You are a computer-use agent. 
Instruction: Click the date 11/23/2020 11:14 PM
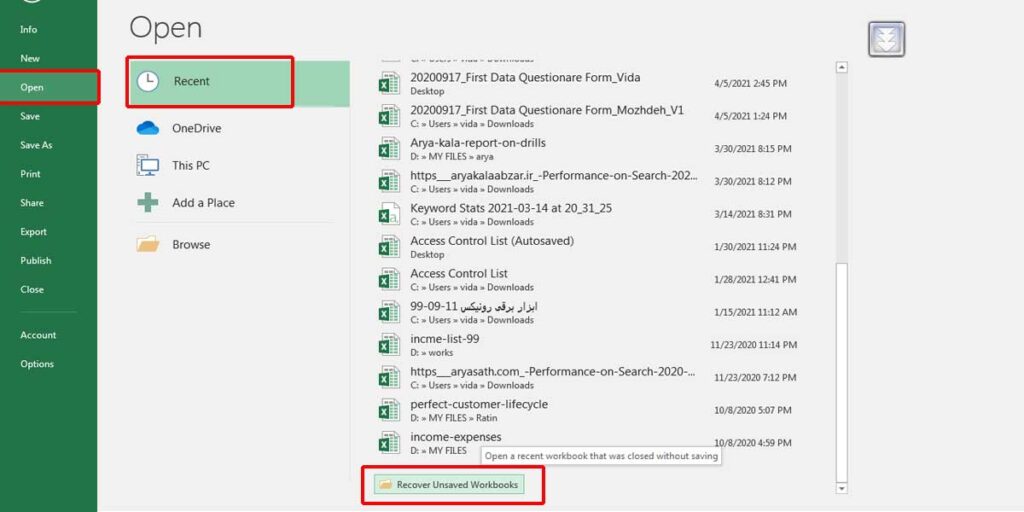coord(754,345)
